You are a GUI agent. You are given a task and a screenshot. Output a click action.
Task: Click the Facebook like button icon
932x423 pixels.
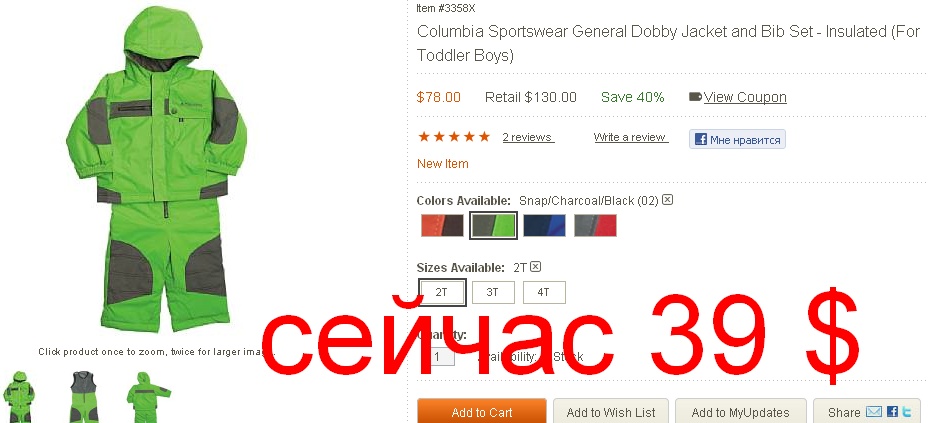pyautogui.click(x=701, y=140)
